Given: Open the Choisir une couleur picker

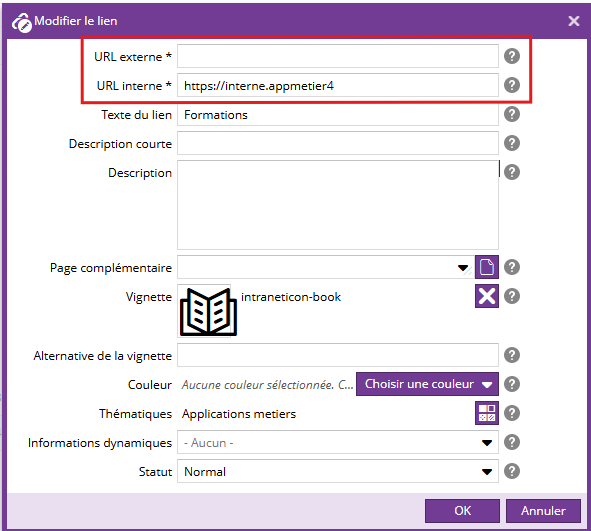Looking at the screenshot, I should [x=427, y=384].
